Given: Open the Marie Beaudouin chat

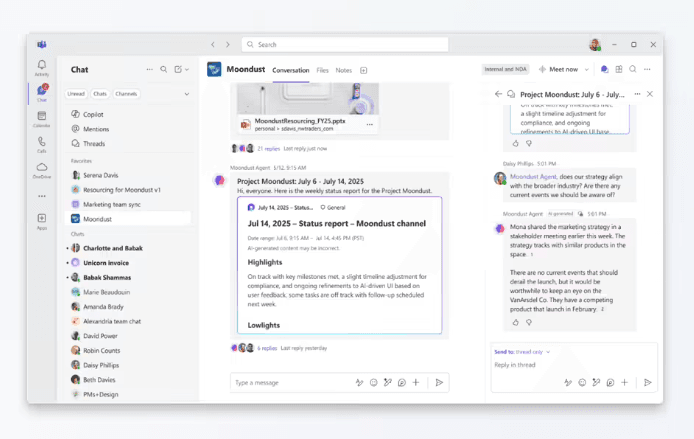Looking at the screenshot, I should [x=128, y=292].
